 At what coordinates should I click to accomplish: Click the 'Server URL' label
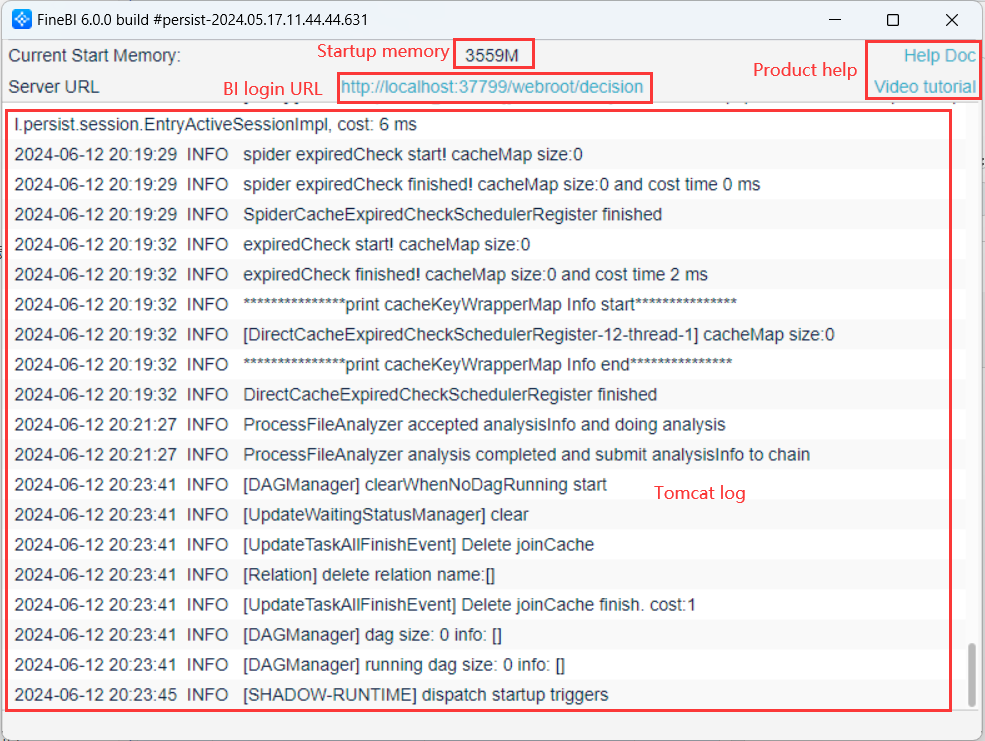point(54,87)
